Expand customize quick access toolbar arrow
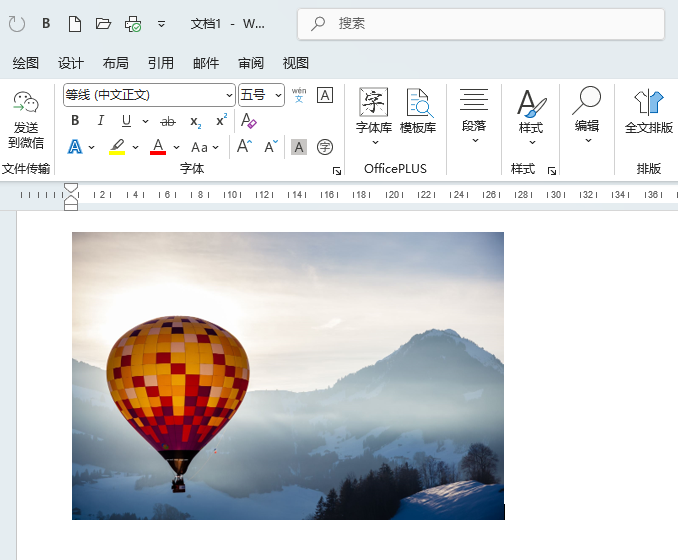Viewport: 678px width, 560px height. point(161,24)
